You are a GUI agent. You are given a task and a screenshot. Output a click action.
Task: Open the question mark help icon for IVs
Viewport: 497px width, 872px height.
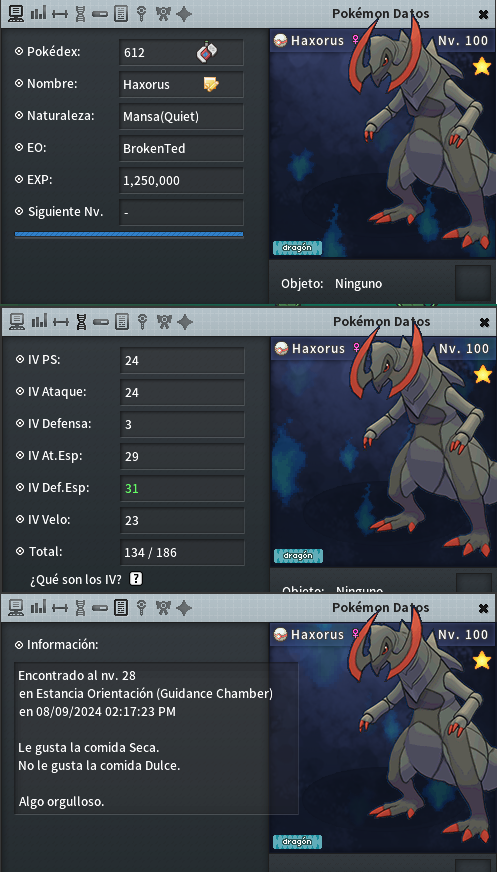[136, 579]
